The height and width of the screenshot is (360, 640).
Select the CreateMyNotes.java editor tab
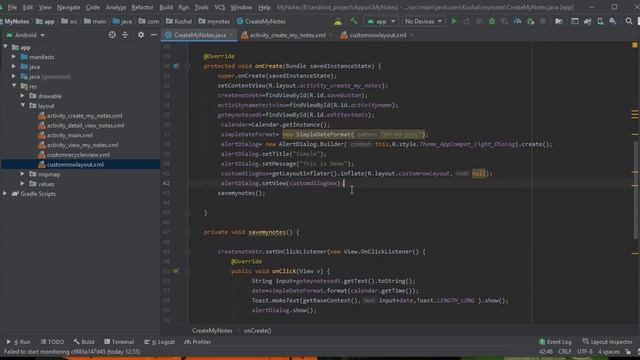pyautogui.click(x=200, y=35)
